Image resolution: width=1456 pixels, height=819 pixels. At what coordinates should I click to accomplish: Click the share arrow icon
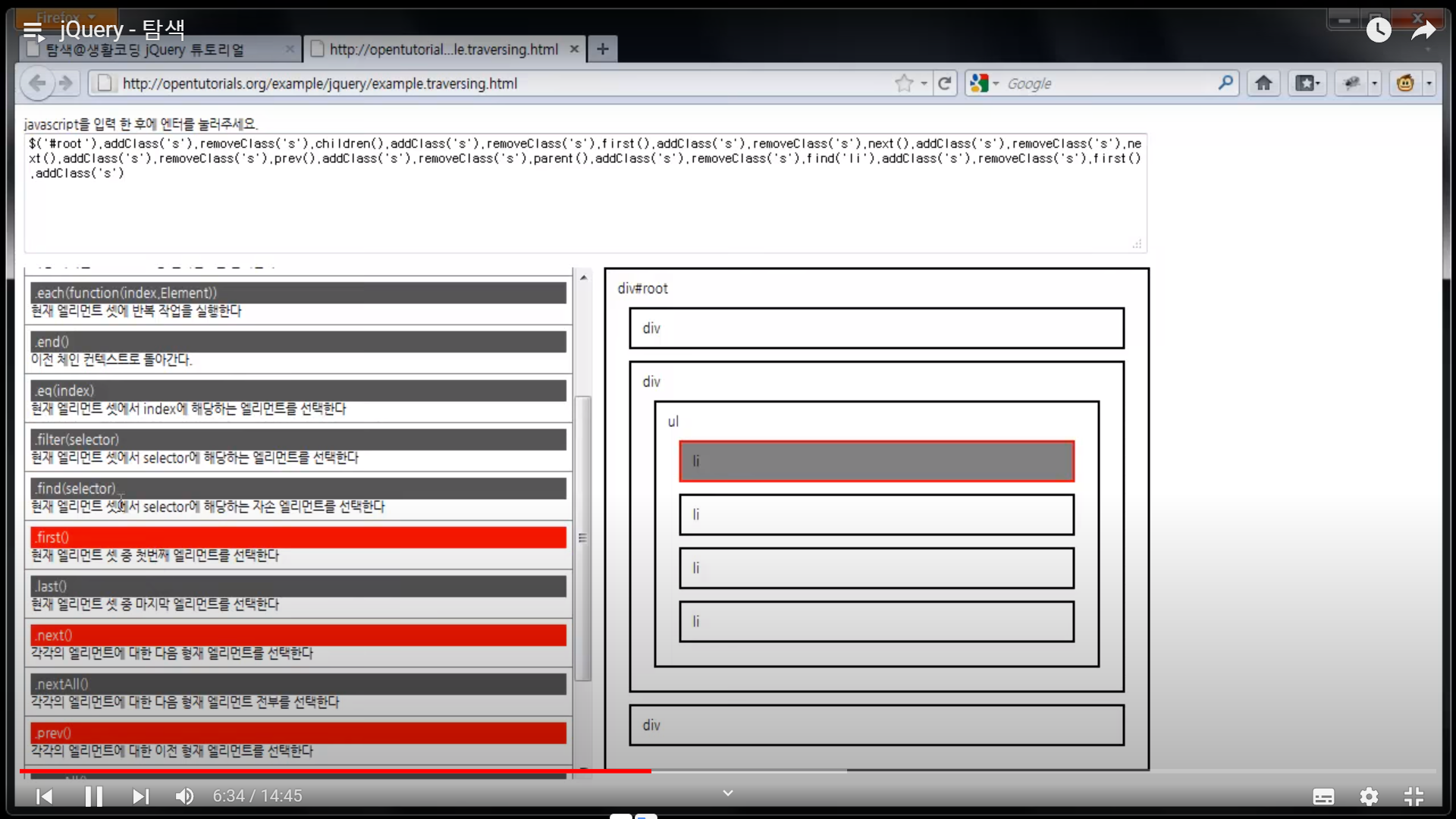(x=1423, y=30)
